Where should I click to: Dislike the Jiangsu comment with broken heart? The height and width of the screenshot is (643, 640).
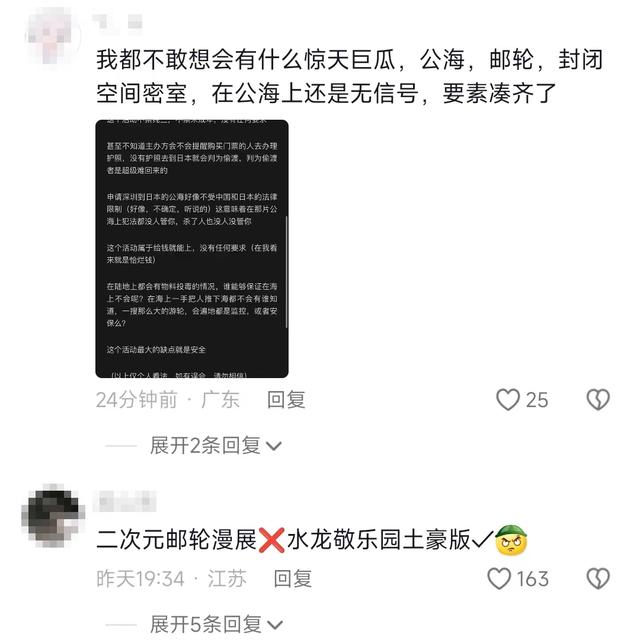click(x=598, y=579)
